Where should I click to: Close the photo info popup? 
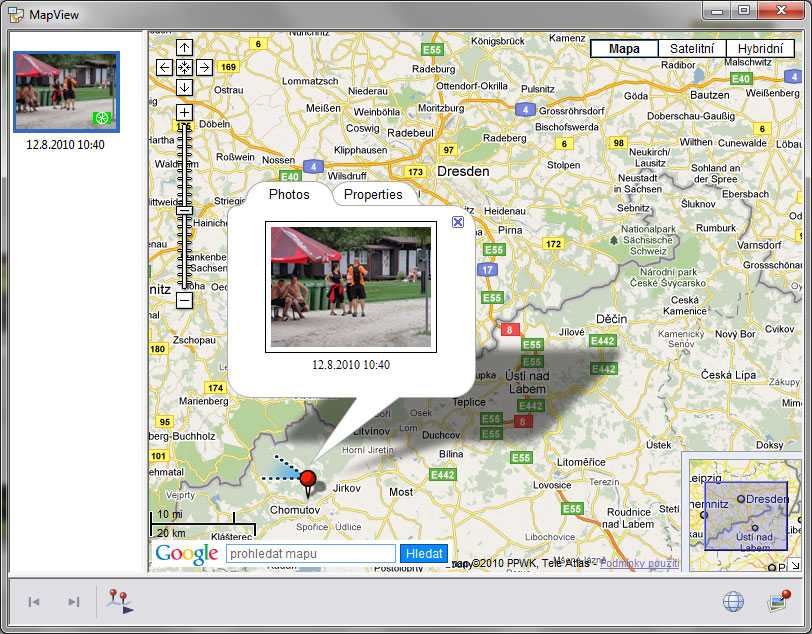(458, 222)
